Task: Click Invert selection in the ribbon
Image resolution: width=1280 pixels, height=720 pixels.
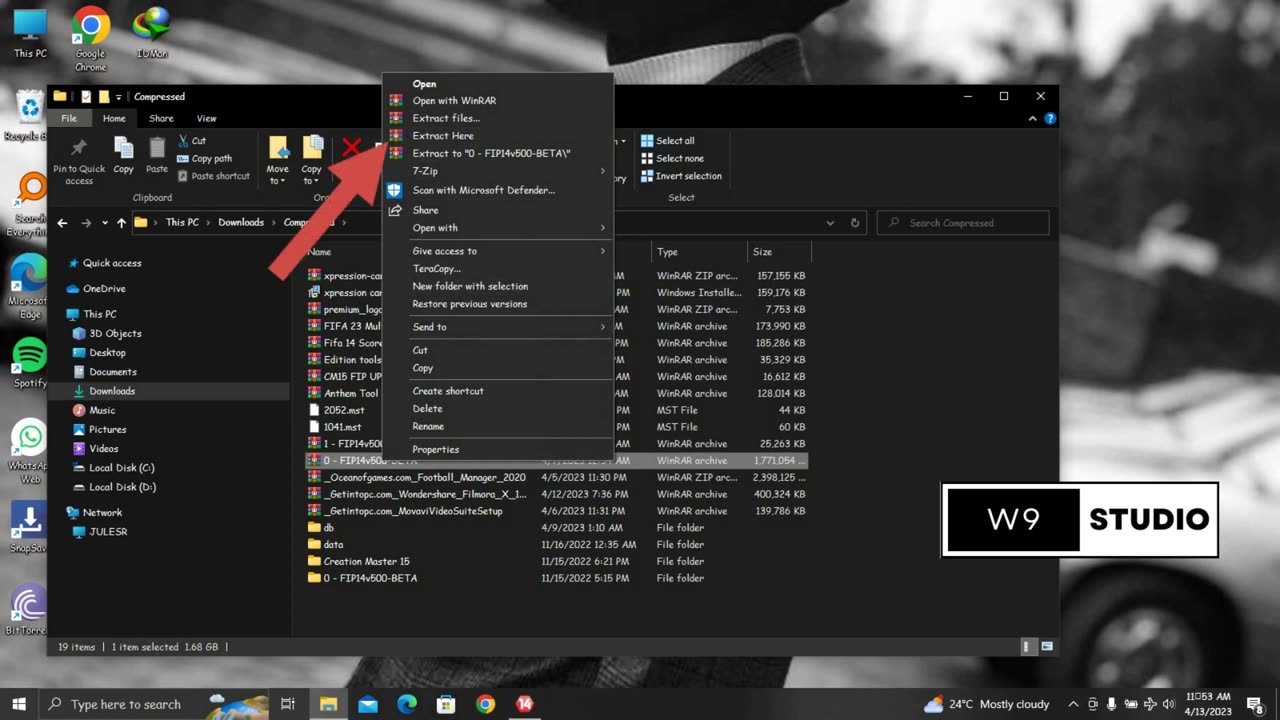Action: click(681, 176)
